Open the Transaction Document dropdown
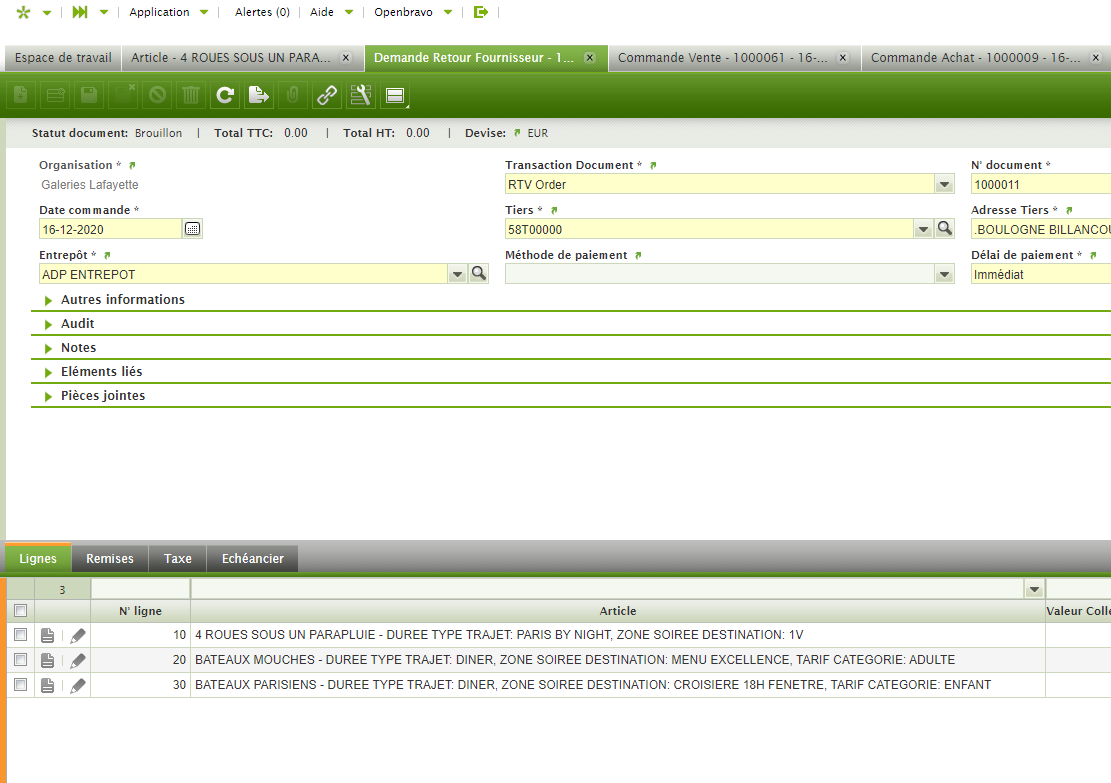Image resolution: width=1111 pixels, height=783 pixels. (x=944, y=185)
